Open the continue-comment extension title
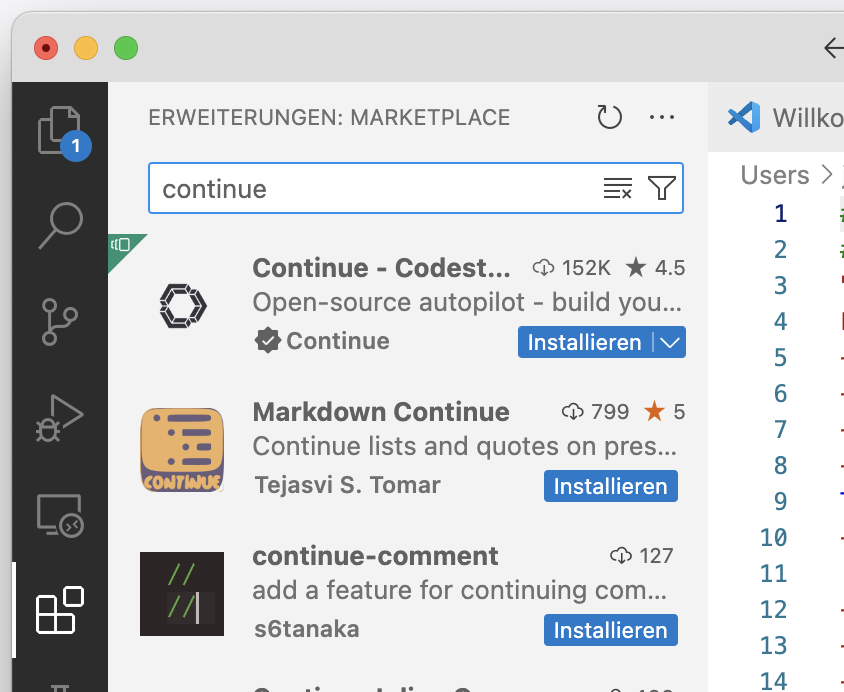Screen dimensions: 844x692 click(x=375, y=556)
